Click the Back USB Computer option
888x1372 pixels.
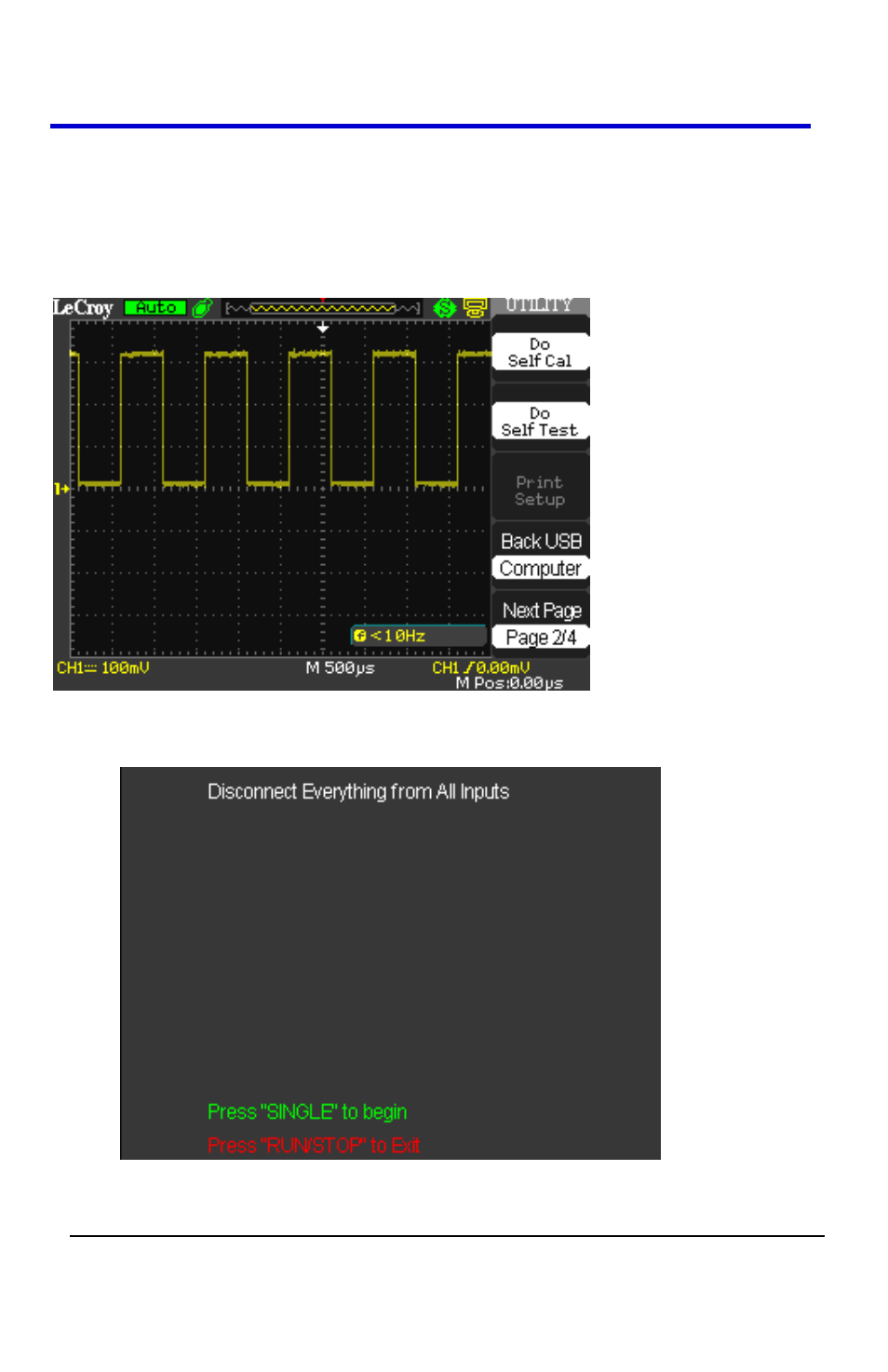[540, 555]
